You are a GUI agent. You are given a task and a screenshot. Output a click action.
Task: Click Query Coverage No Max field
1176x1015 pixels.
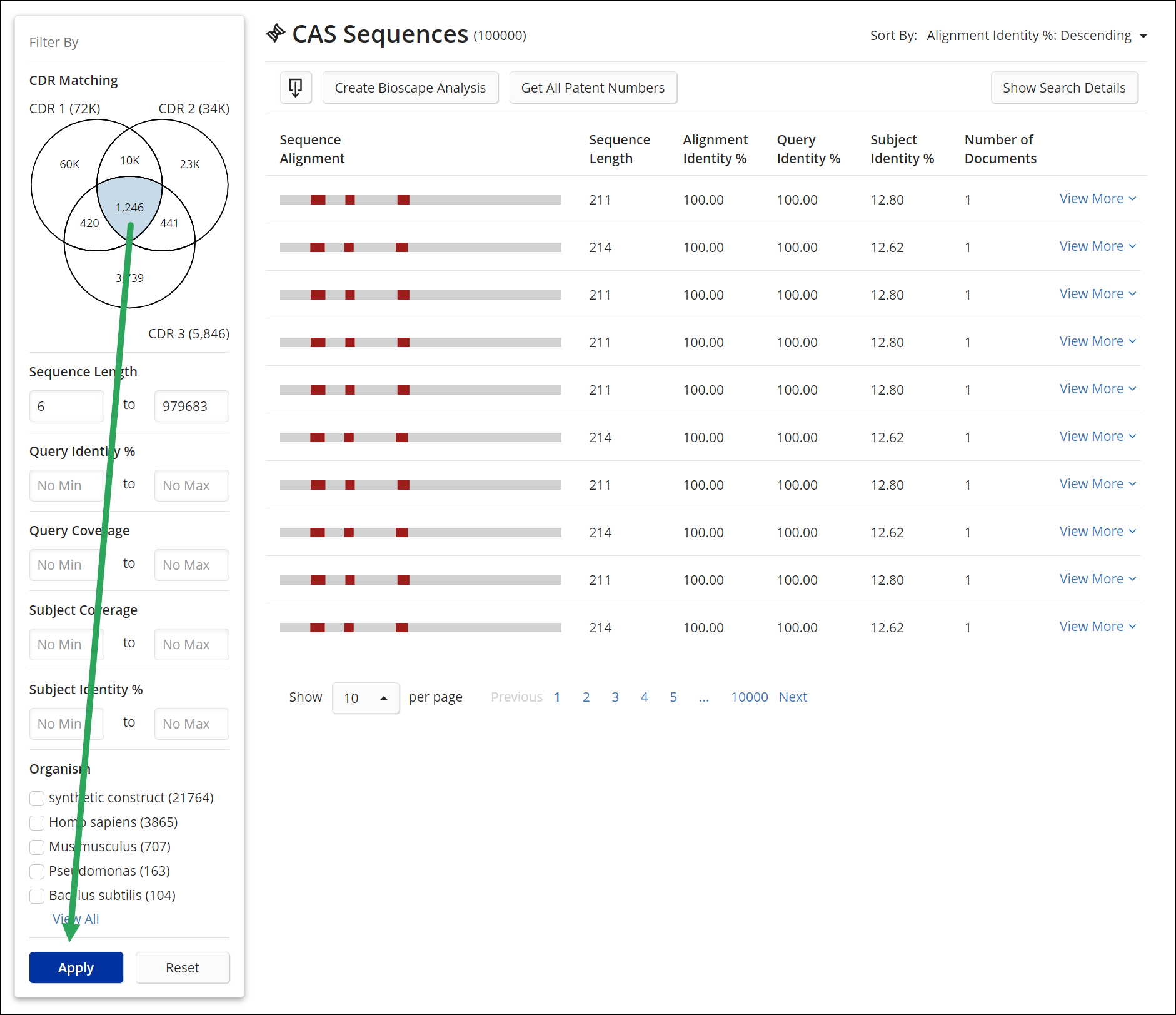[192, 565]
